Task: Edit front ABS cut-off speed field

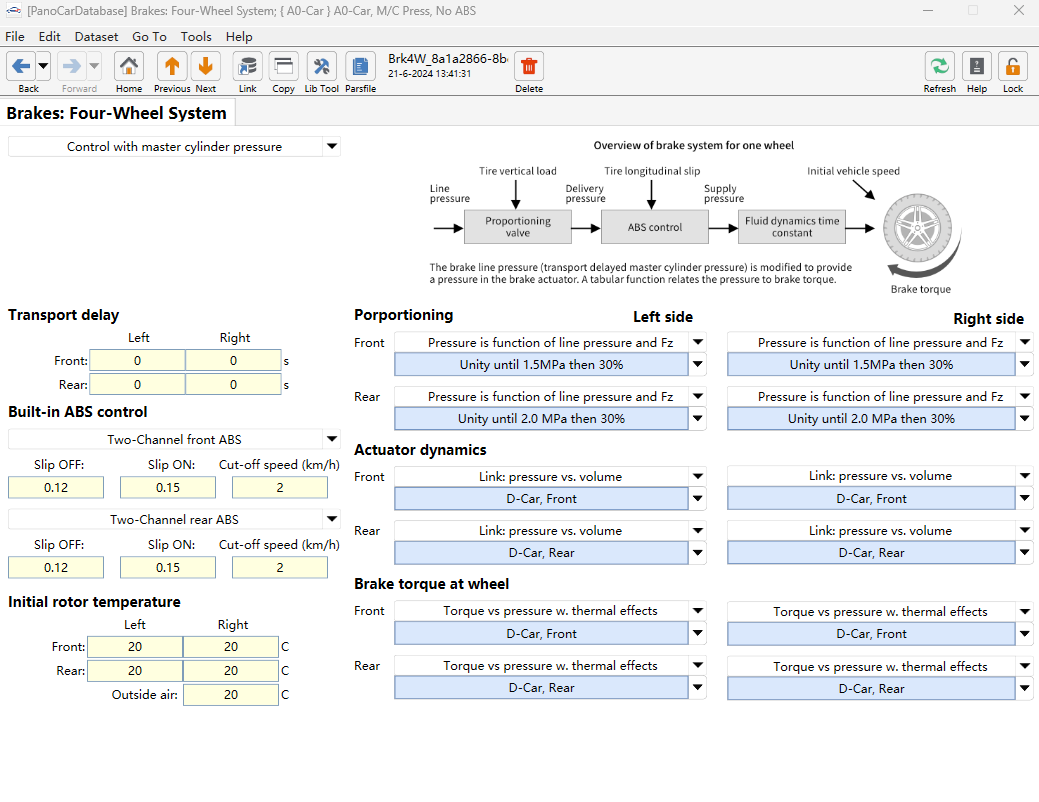Action: (x=280, y=487)
